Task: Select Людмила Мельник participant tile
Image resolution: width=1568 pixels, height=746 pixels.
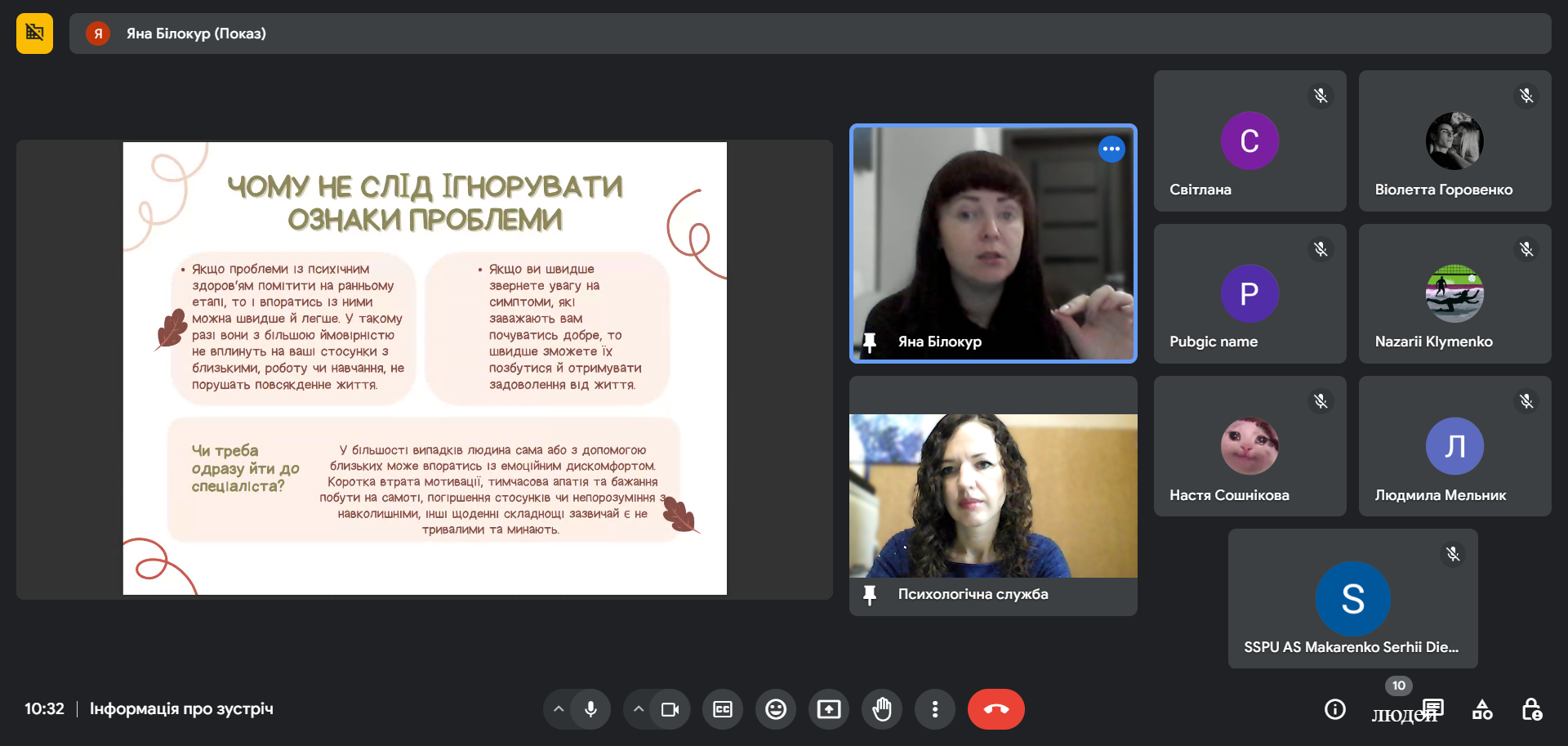Action: [x=1454, y=446]
